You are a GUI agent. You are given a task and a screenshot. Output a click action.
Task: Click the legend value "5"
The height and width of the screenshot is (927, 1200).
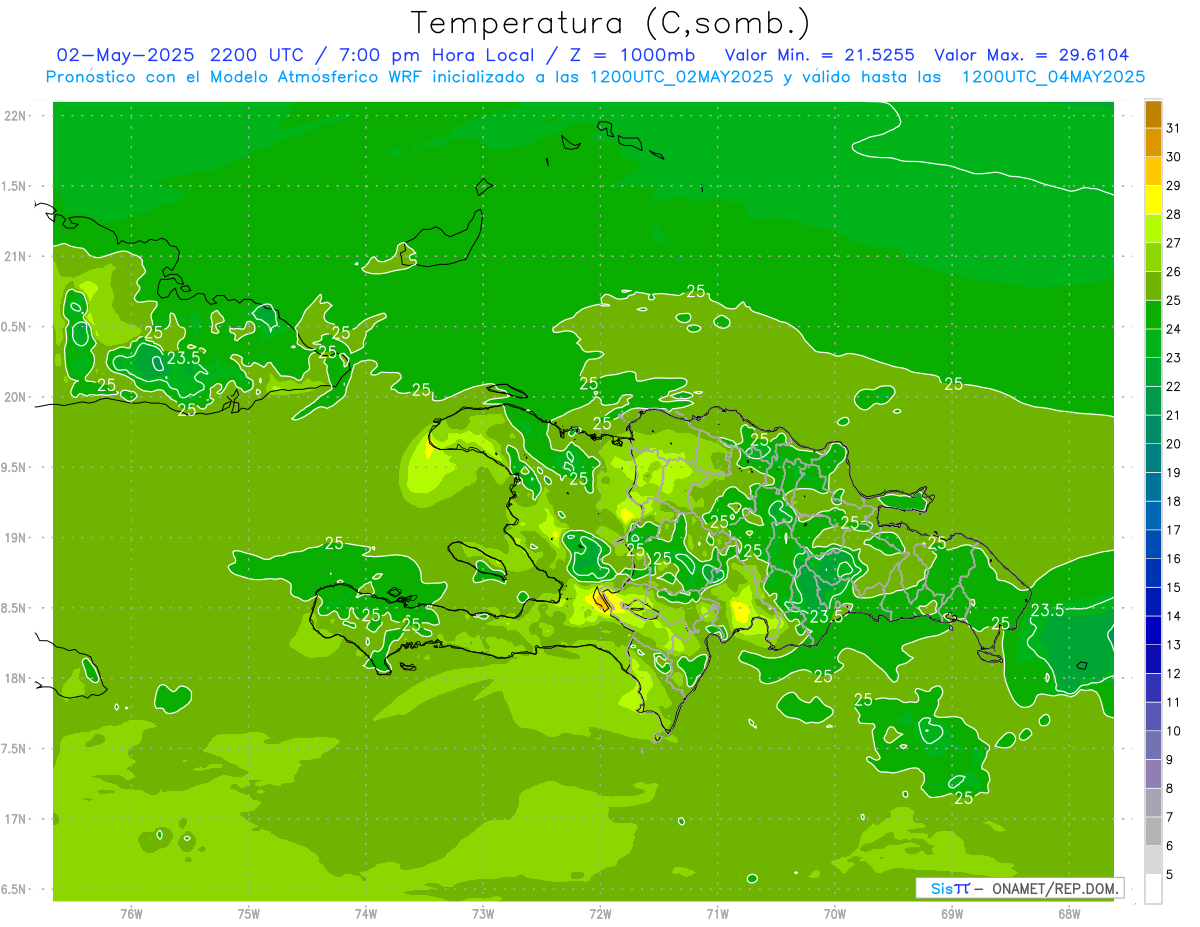pos(1170,875)
